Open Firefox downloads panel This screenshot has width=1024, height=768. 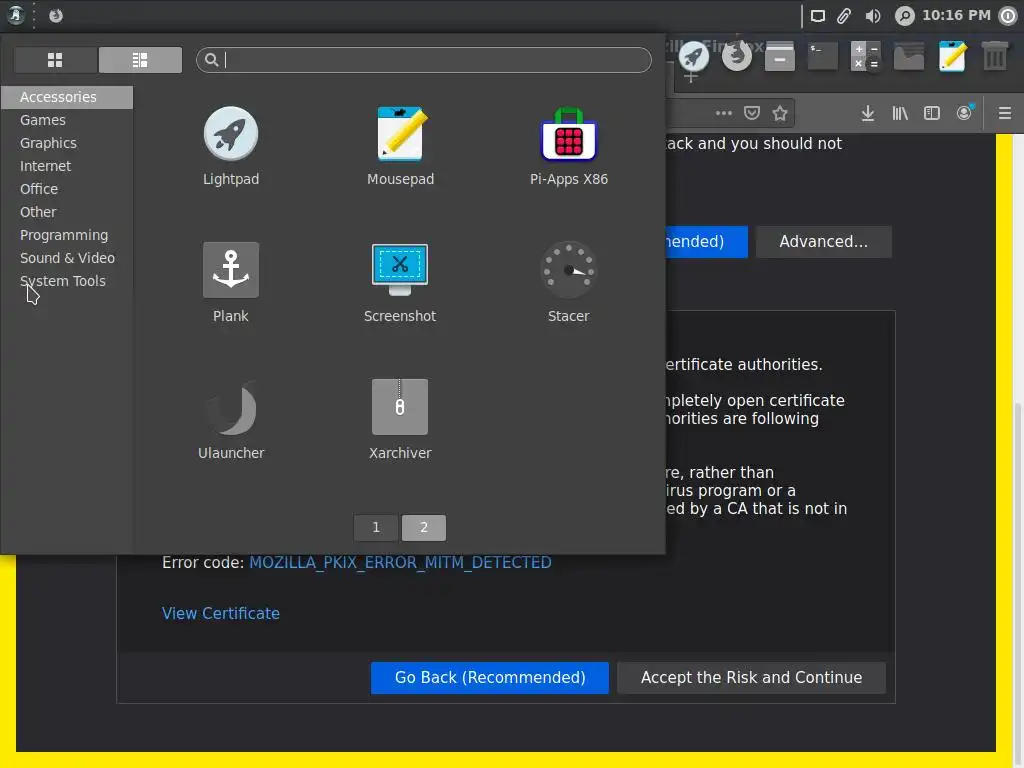point(867,114)
